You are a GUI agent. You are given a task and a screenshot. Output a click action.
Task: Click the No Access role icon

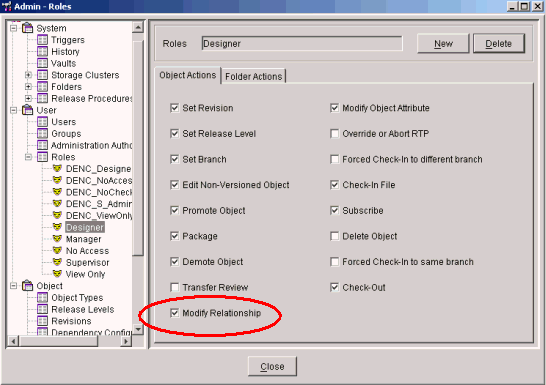57,250
